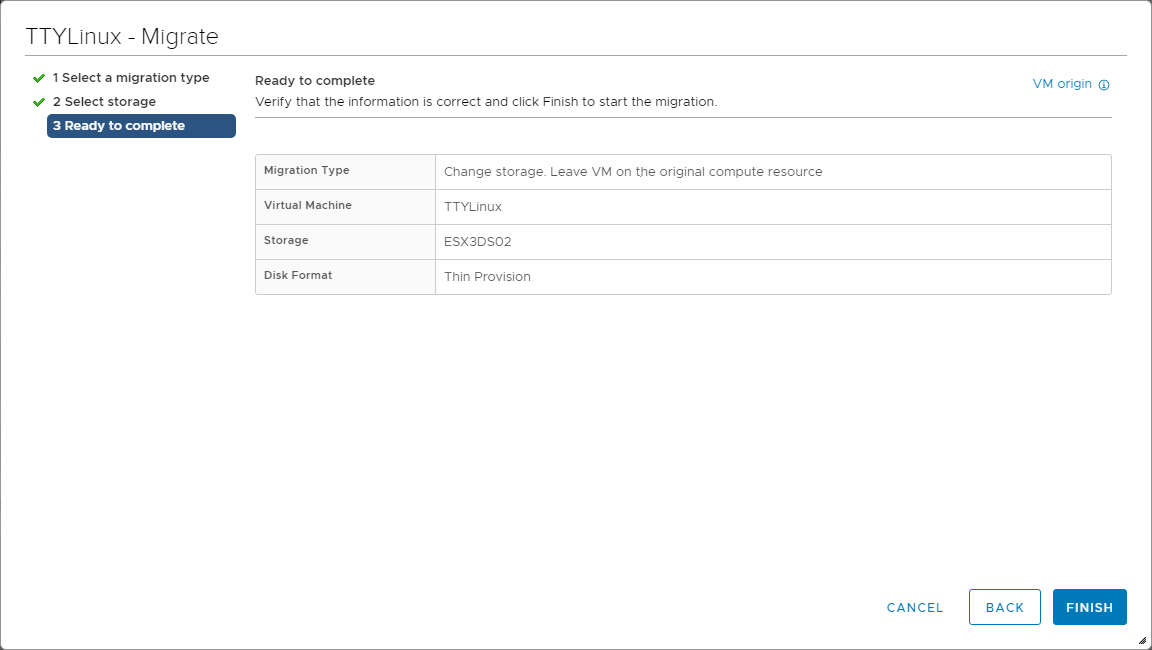
Task: Select step 3 Ready to complete
Action: (141, 126)
